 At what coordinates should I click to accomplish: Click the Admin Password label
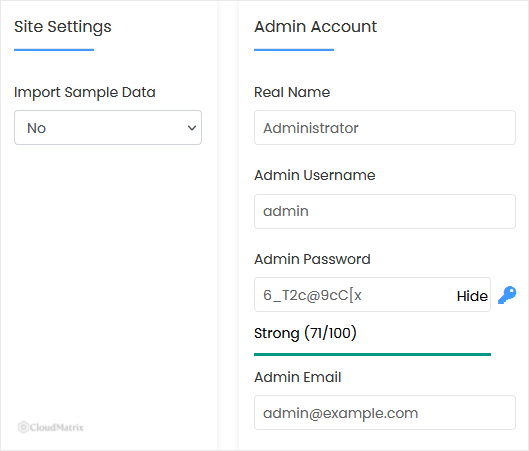(312, 259)
